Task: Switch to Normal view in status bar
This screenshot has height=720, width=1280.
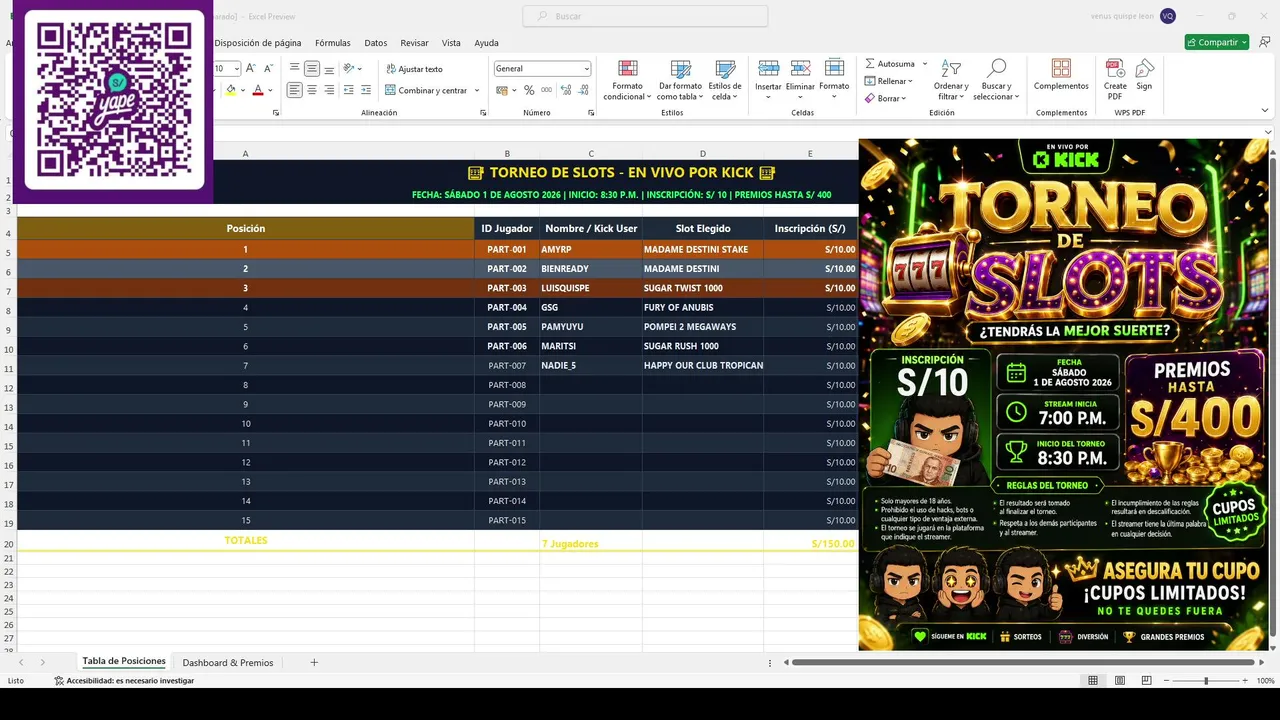Action: click(1093, 681)
